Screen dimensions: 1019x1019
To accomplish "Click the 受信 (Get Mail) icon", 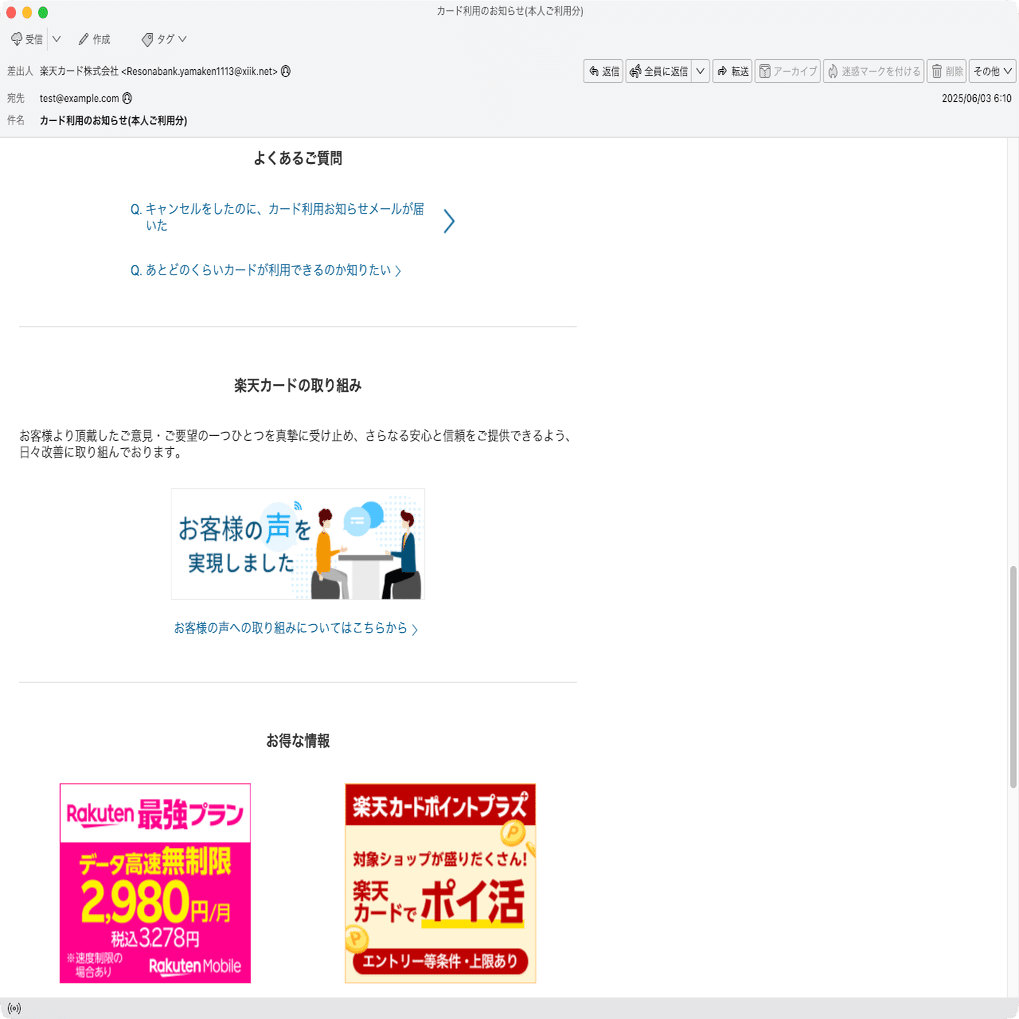I will pos(16,38).
